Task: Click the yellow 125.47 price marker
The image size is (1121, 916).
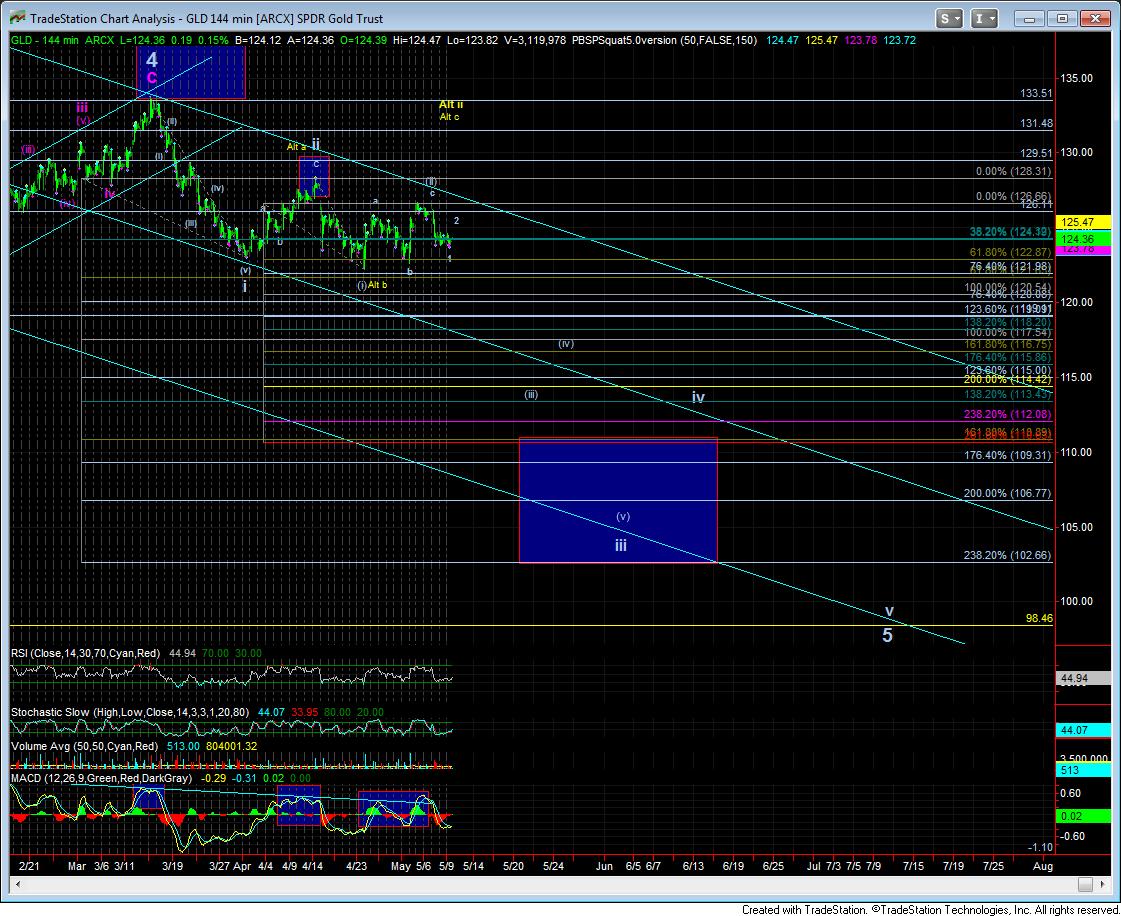Action: coord(1083,223)
